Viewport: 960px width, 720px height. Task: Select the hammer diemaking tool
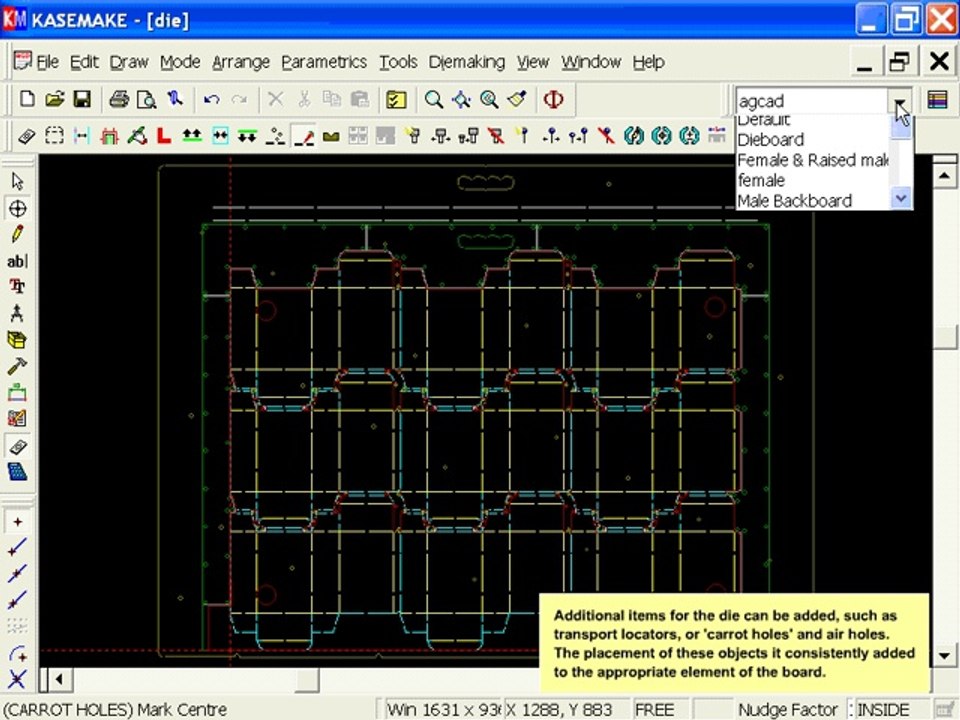pos(17,366)
